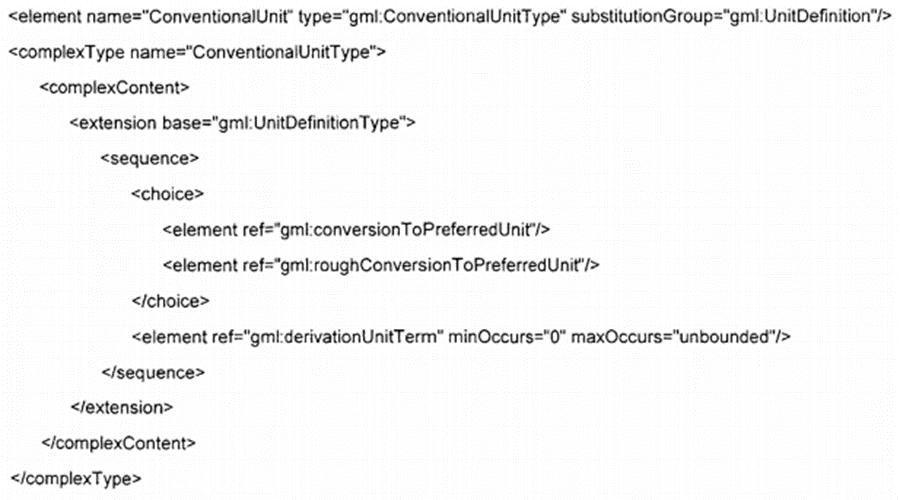Click the ConventionalUnit element declaration line
The width and height of the screenshot is (900, 500).
click(450, 17)
